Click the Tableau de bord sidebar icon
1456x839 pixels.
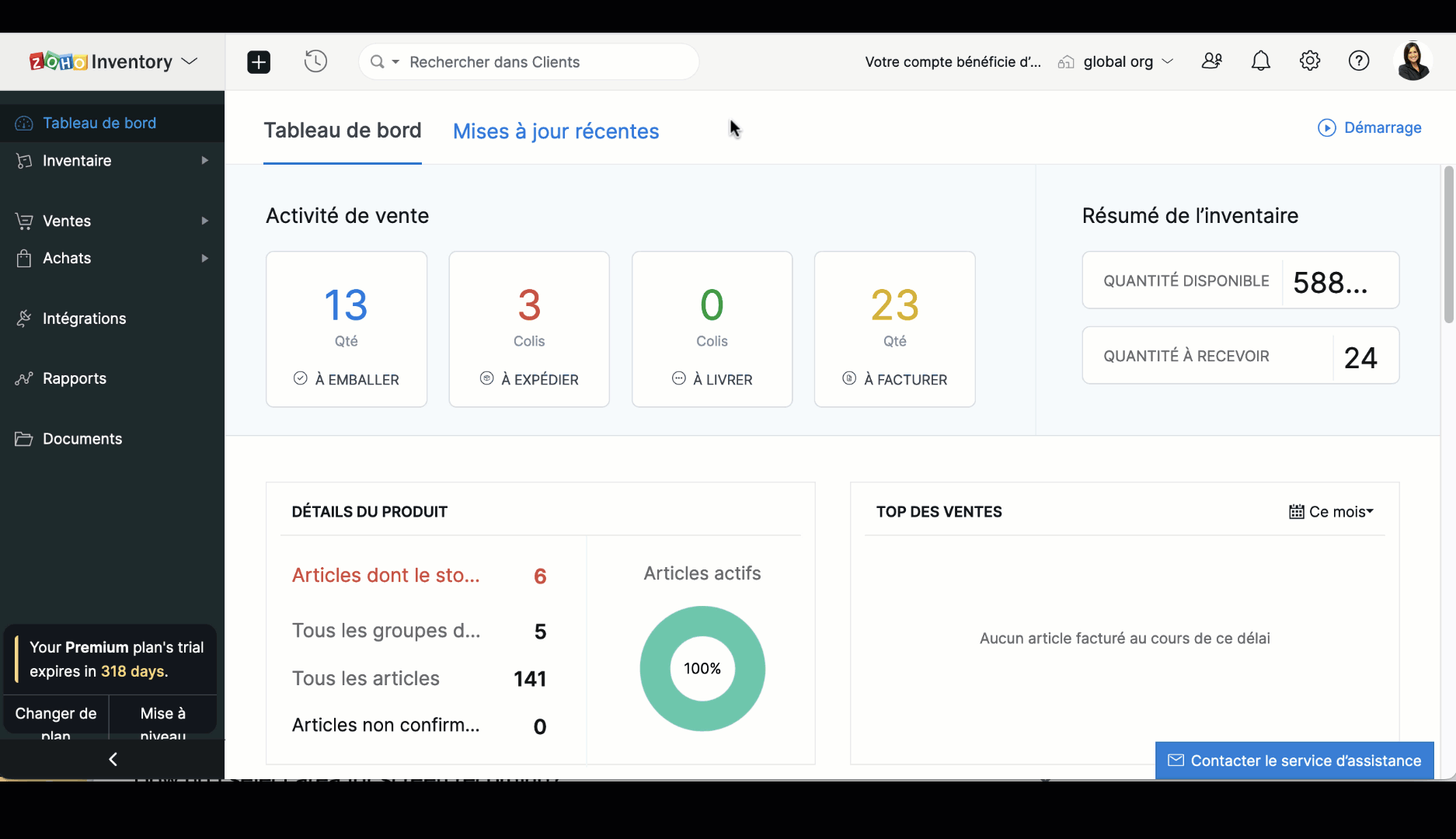[x=24, y=124]
